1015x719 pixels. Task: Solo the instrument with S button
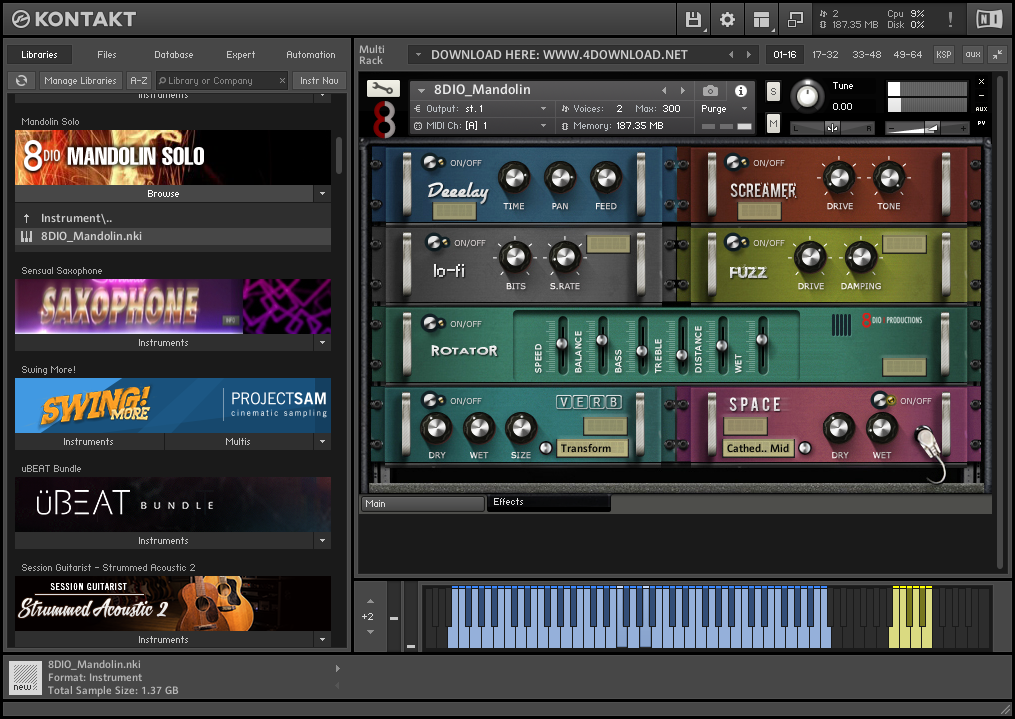[x=773, y=91]
